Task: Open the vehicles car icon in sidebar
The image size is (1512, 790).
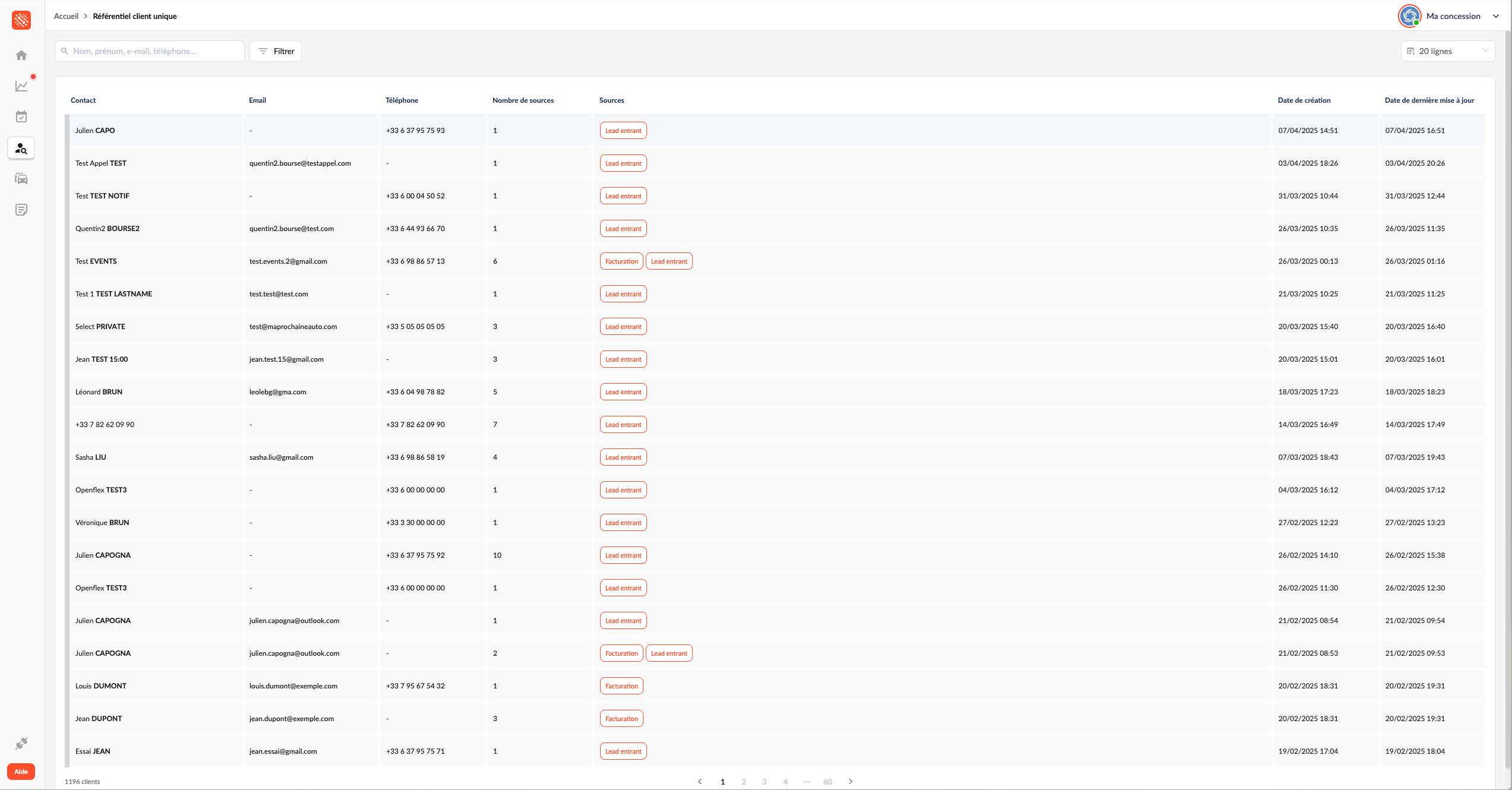Action: (21, 179)
